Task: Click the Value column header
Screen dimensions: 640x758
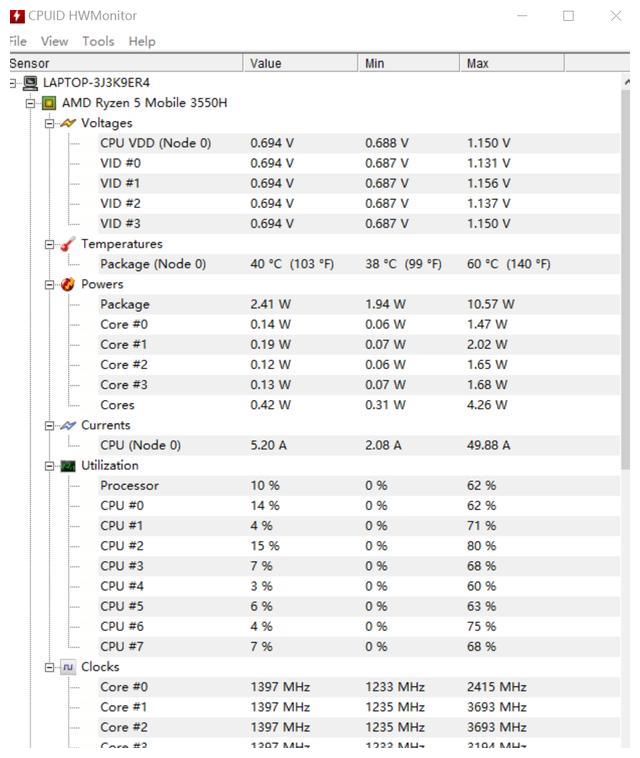Action: point(300,63)
